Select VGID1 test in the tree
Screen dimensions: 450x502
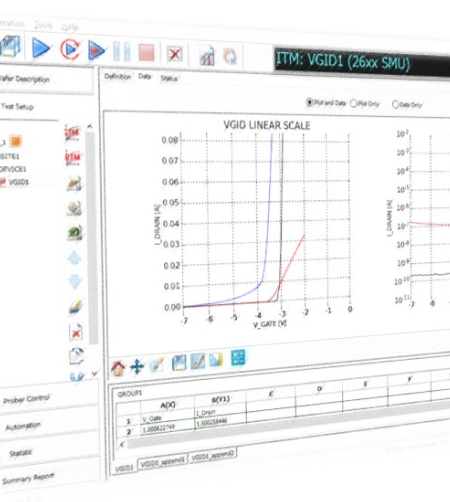coord(19,182)
